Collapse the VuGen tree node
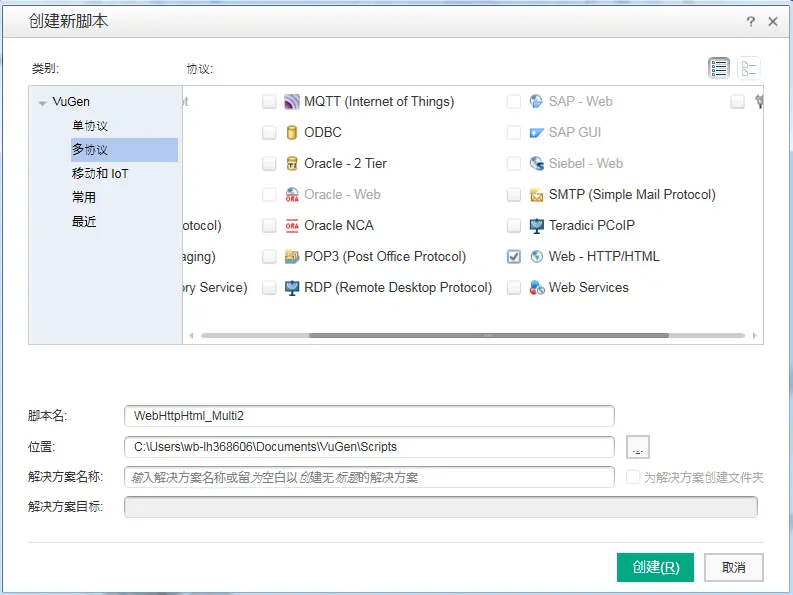The height and width of the screenshot is (595, 793). coord(42,103)
